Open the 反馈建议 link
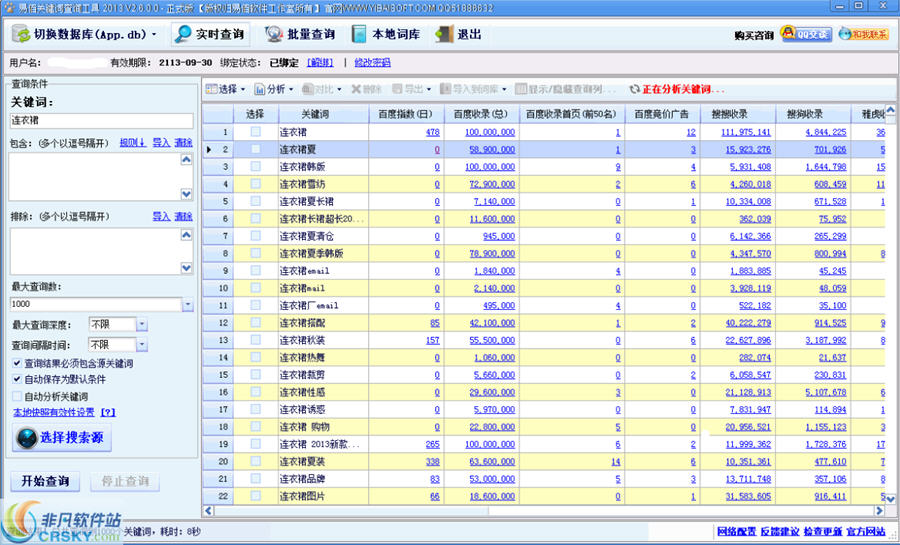The width and height of the screenshot is (900, 545). point(780,532)
